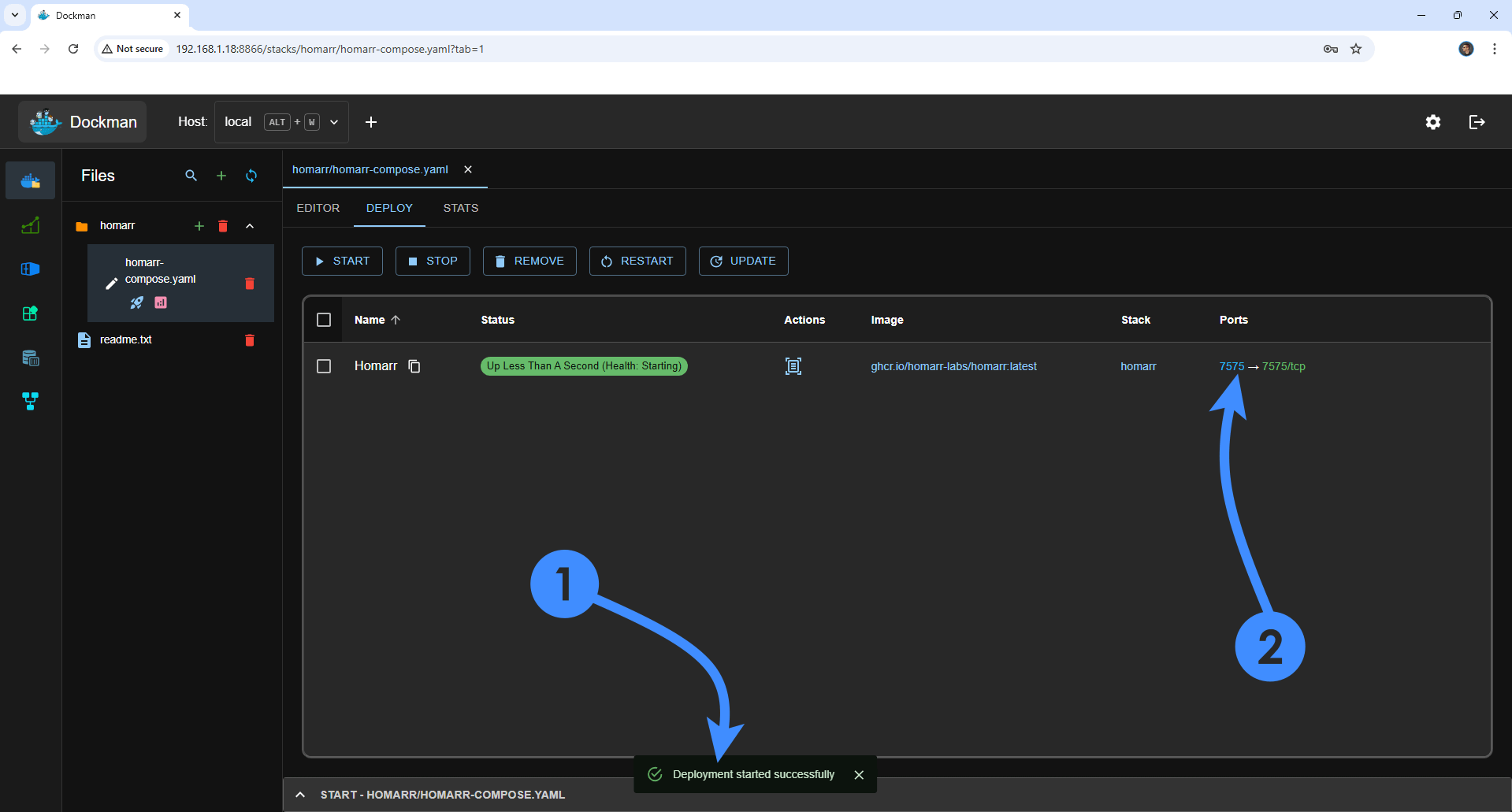Delete readme.txt file

[x=250, y=340]
